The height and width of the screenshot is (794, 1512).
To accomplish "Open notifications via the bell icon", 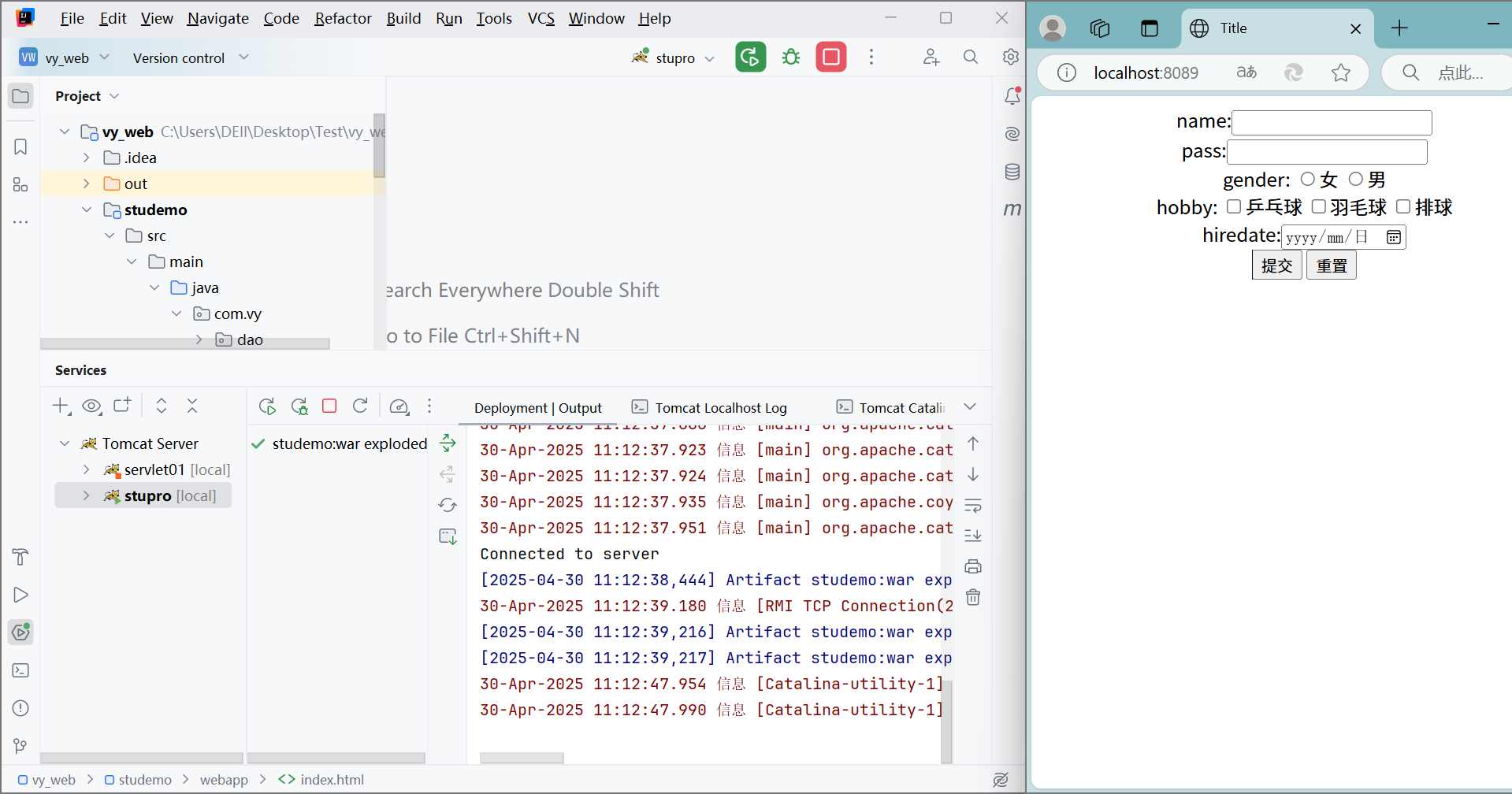I will pos(1013,95).
